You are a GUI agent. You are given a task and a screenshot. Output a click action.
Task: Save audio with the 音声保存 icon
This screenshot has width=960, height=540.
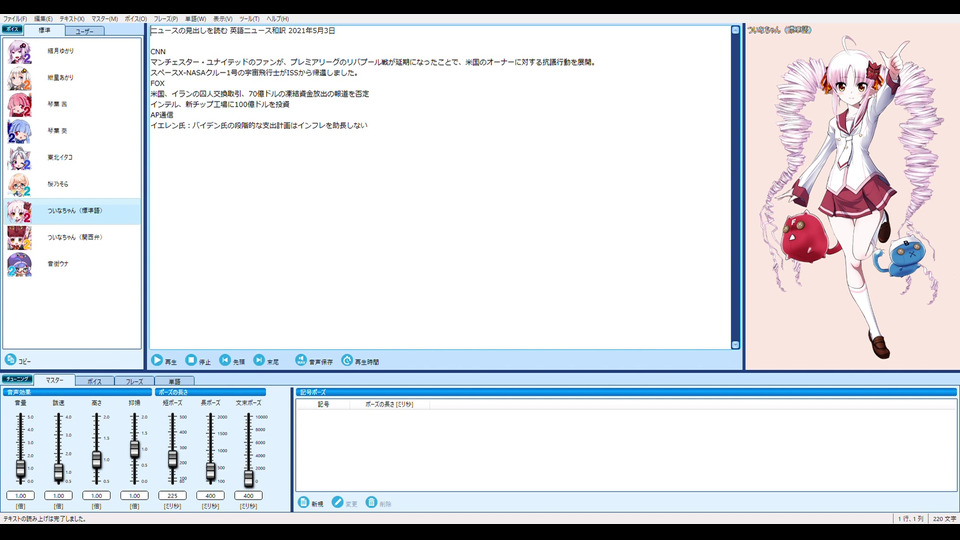[301, 361]
